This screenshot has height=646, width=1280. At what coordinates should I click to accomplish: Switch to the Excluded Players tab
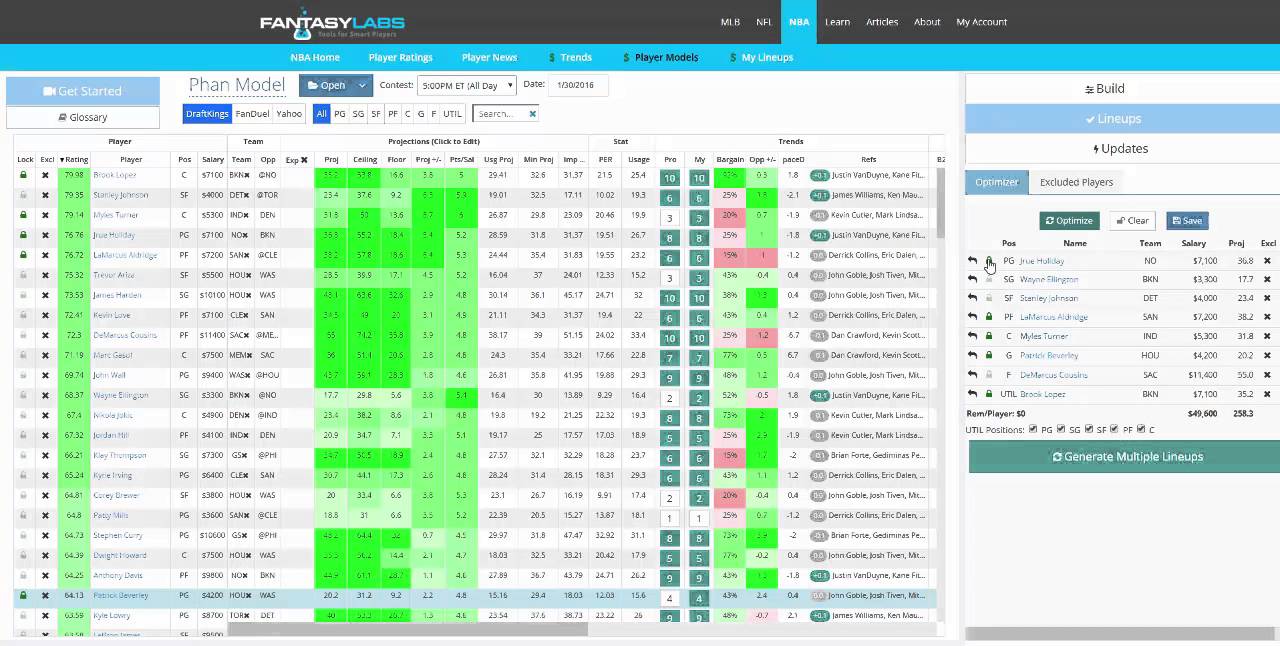click(x=1076, y=182)
